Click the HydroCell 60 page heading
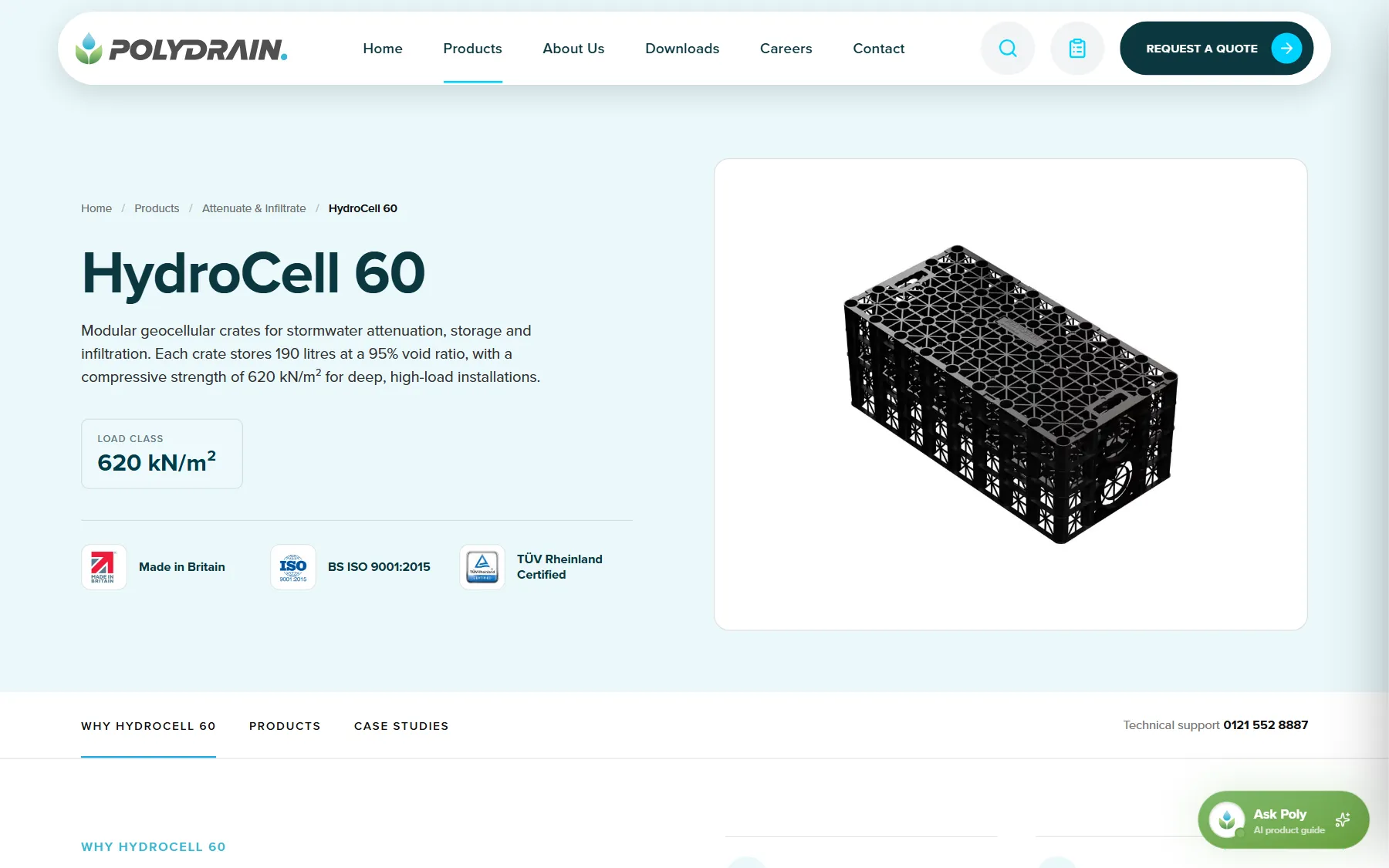Viewport: 1389px width, 868px height. point(253,273)
